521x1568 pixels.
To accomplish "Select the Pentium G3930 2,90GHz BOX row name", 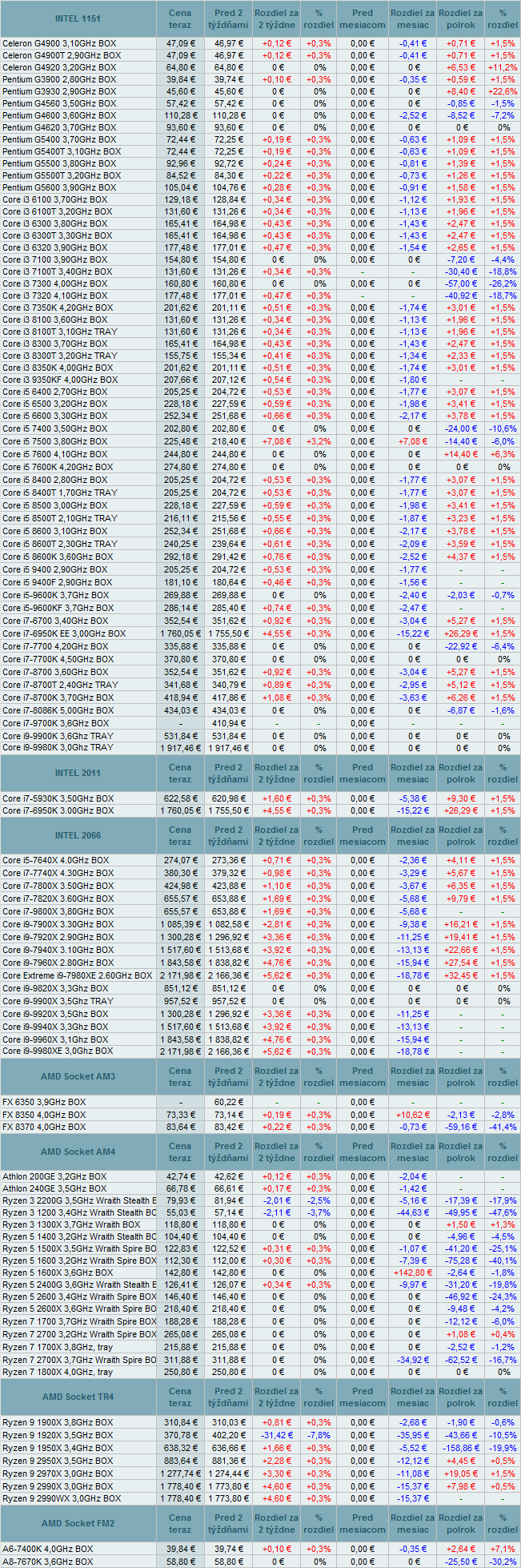I will 60,91.
